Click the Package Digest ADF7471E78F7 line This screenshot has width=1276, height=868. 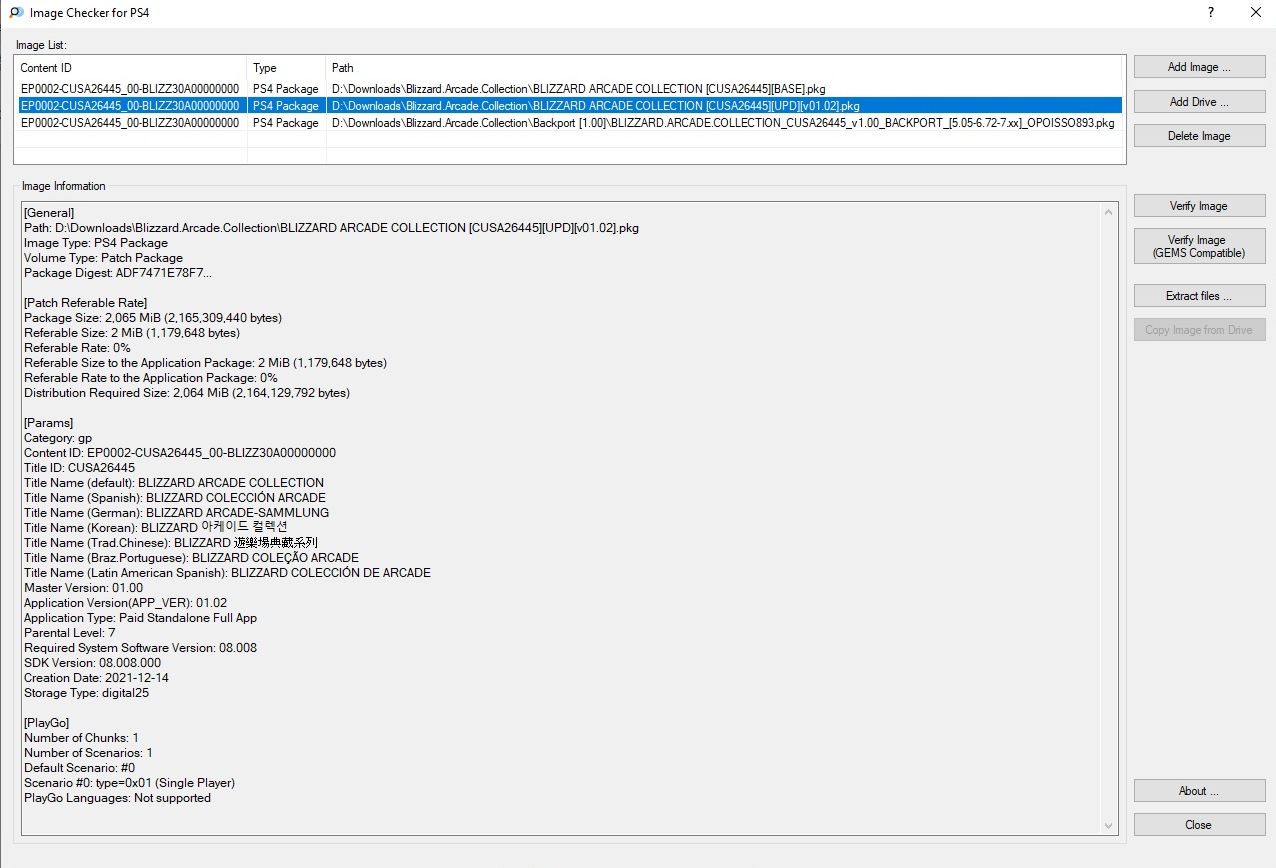click(118, 273)
